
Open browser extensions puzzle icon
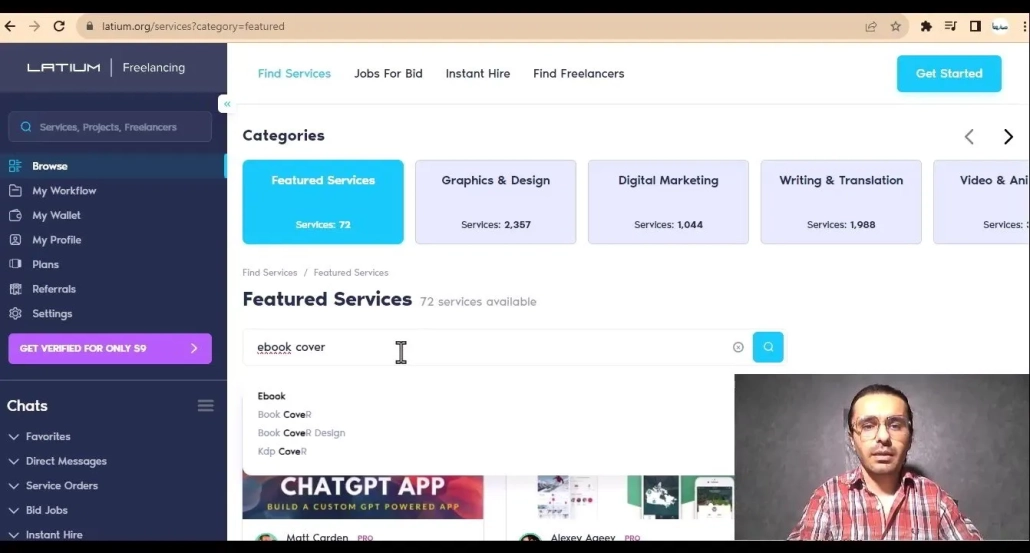click(x=926, y=26)
